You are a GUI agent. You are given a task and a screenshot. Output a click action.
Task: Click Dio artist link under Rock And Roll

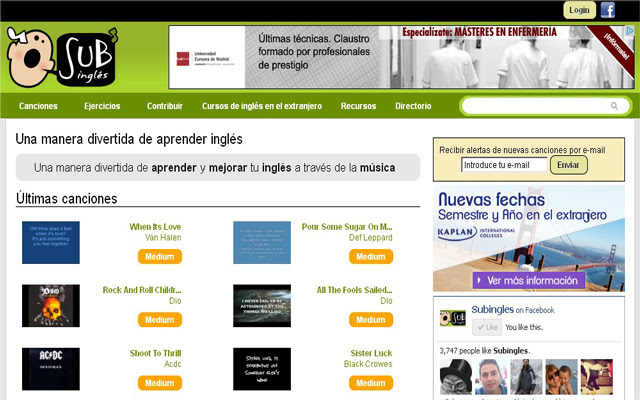pyautogui.click(x=175, y=301)
